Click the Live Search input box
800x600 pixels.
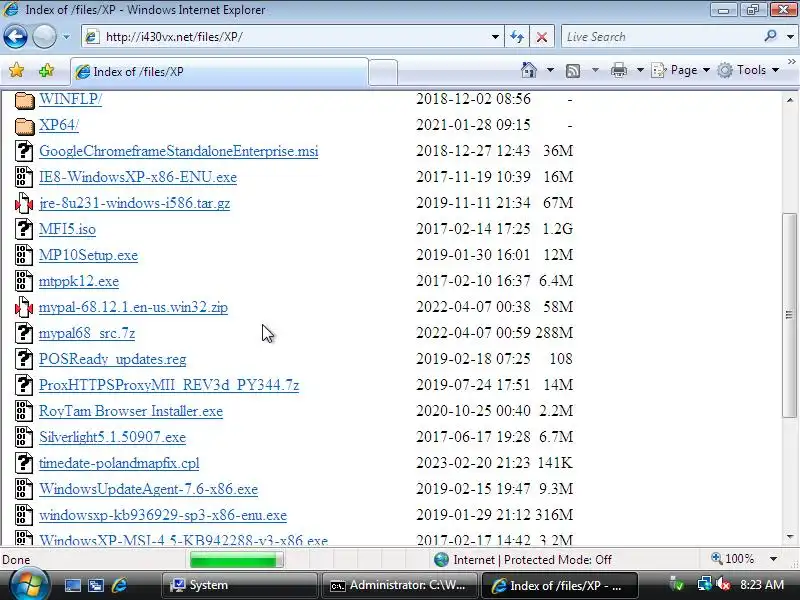coord(660,37)
